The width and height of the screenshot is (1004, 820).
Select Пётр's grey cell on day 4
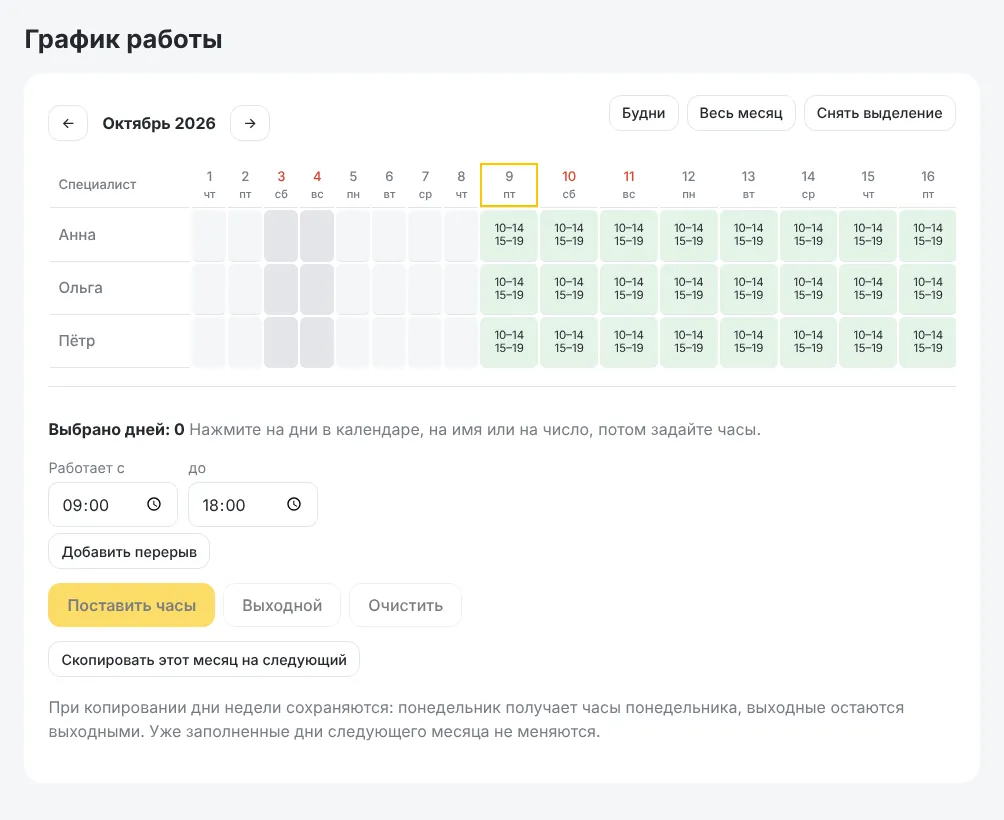click(317, 341)
